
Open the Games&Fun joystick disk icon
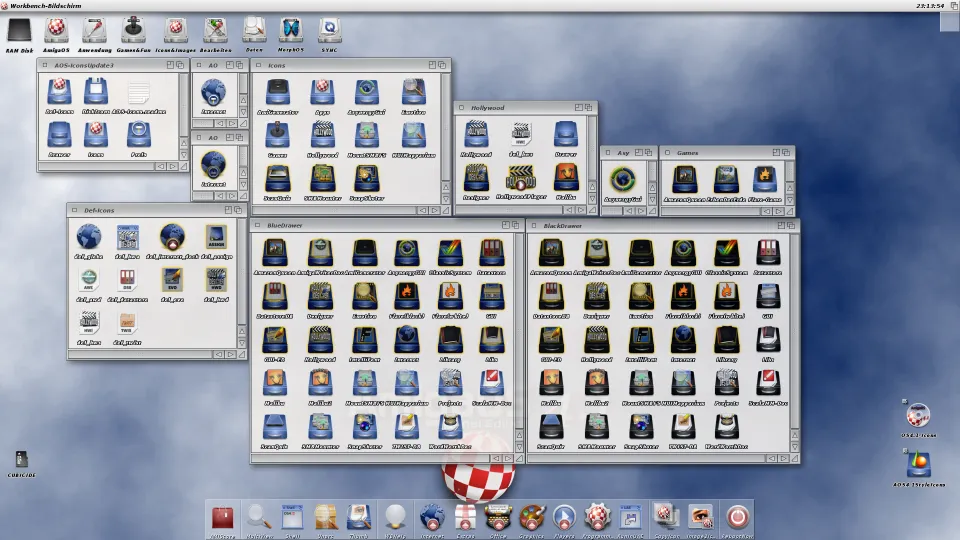tap(132, 30)
